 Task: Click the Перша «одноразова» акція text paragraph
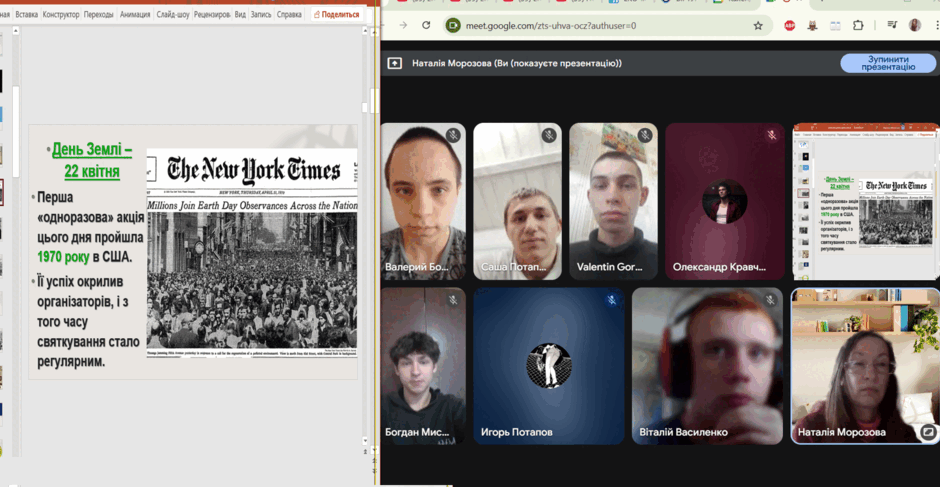click(93, 227)
